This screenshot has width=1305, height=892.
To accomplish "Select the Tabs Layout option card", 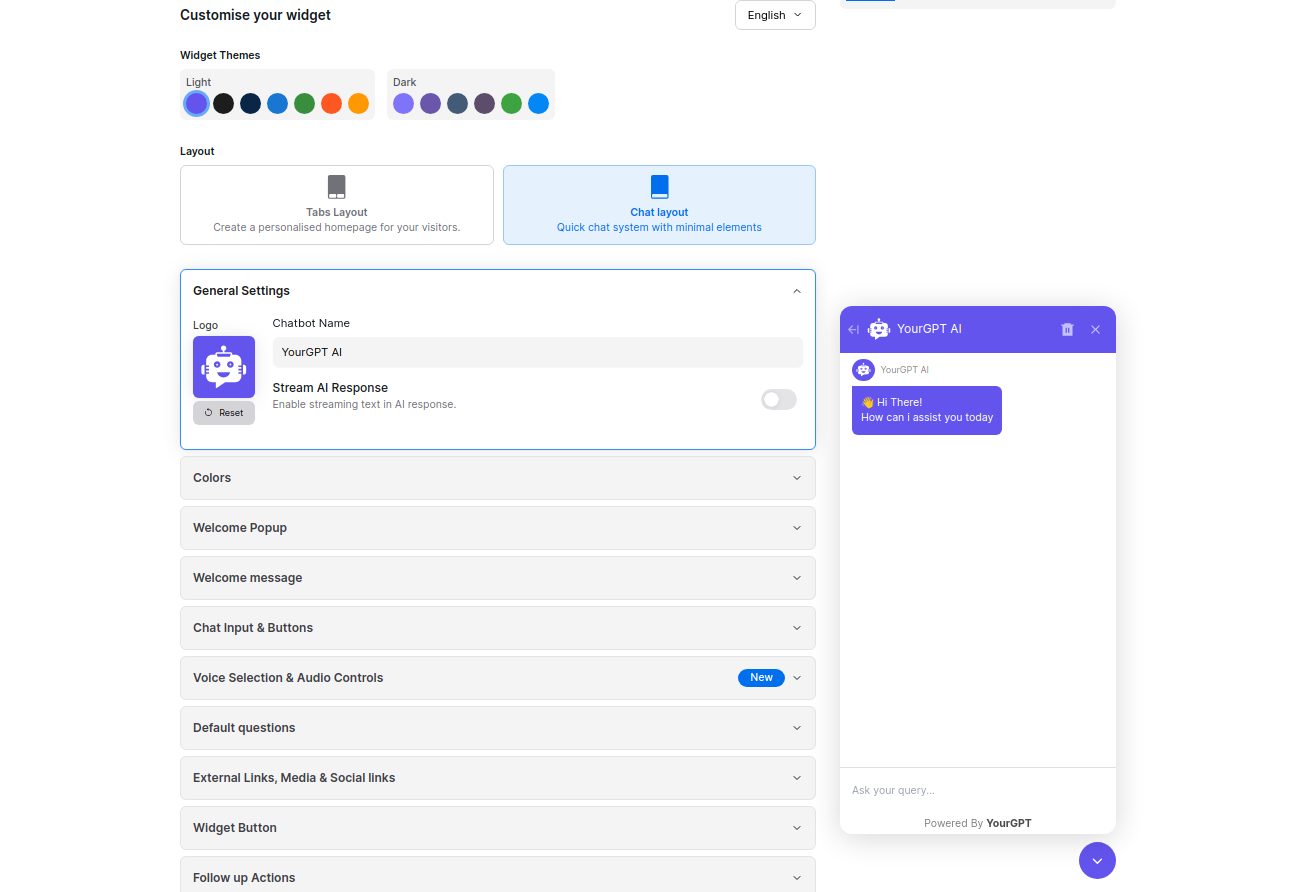I will [x=336, y=205].
